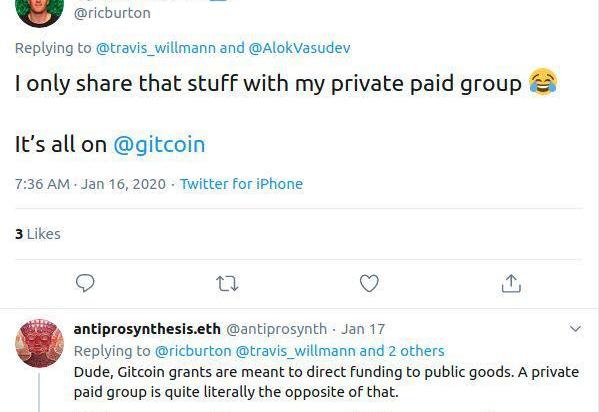The image size is (599, 412).
Task: View the 3 Likes list
Action: click(38, 234)
